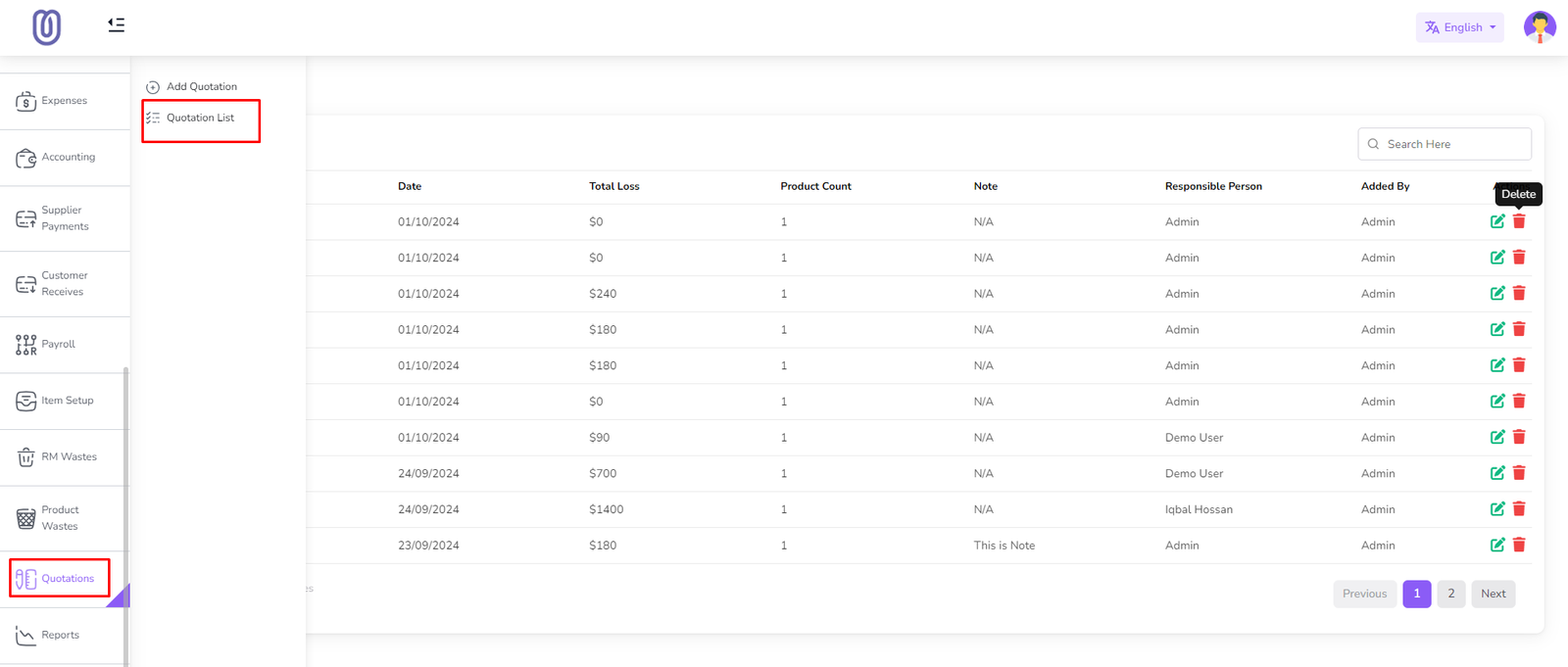Viewport: 1568px width, 667px height.
Task: Open the English language dropdown
Action: coord(1459,27)
